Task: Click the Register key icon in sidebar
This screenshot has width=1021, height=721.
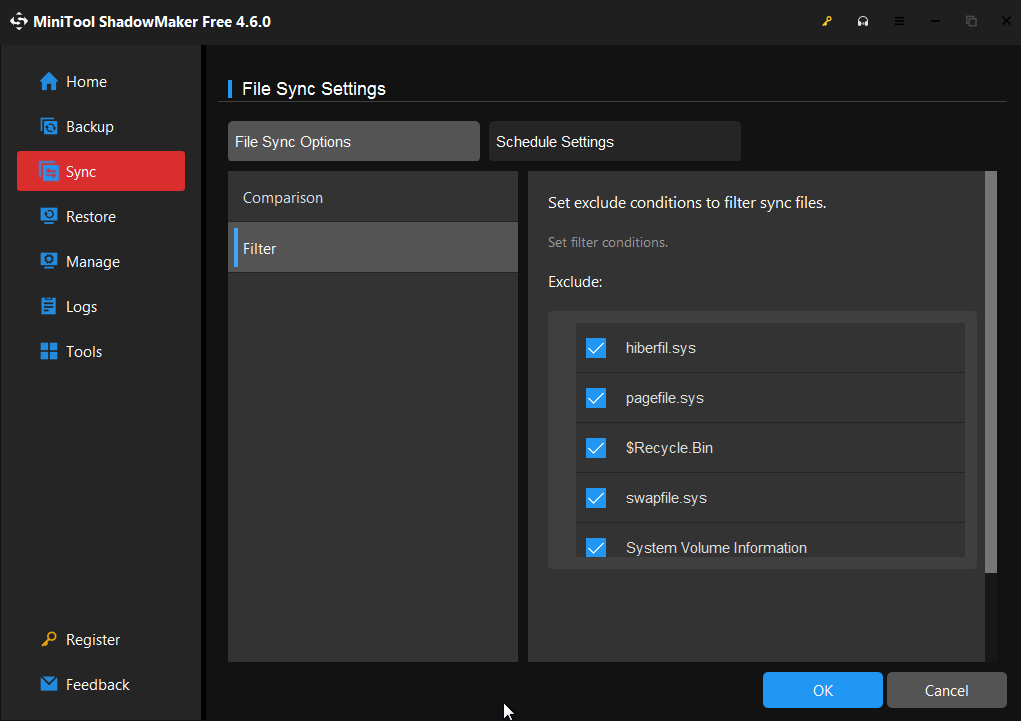Action: tap(49, 640)
